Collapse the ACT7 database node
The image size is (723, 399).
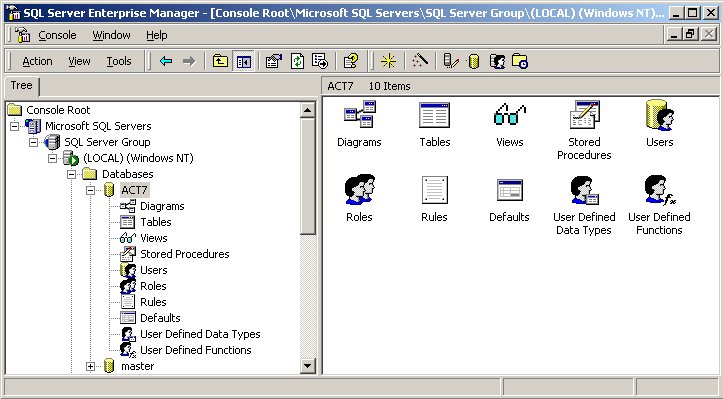click(x=90, y=190)
